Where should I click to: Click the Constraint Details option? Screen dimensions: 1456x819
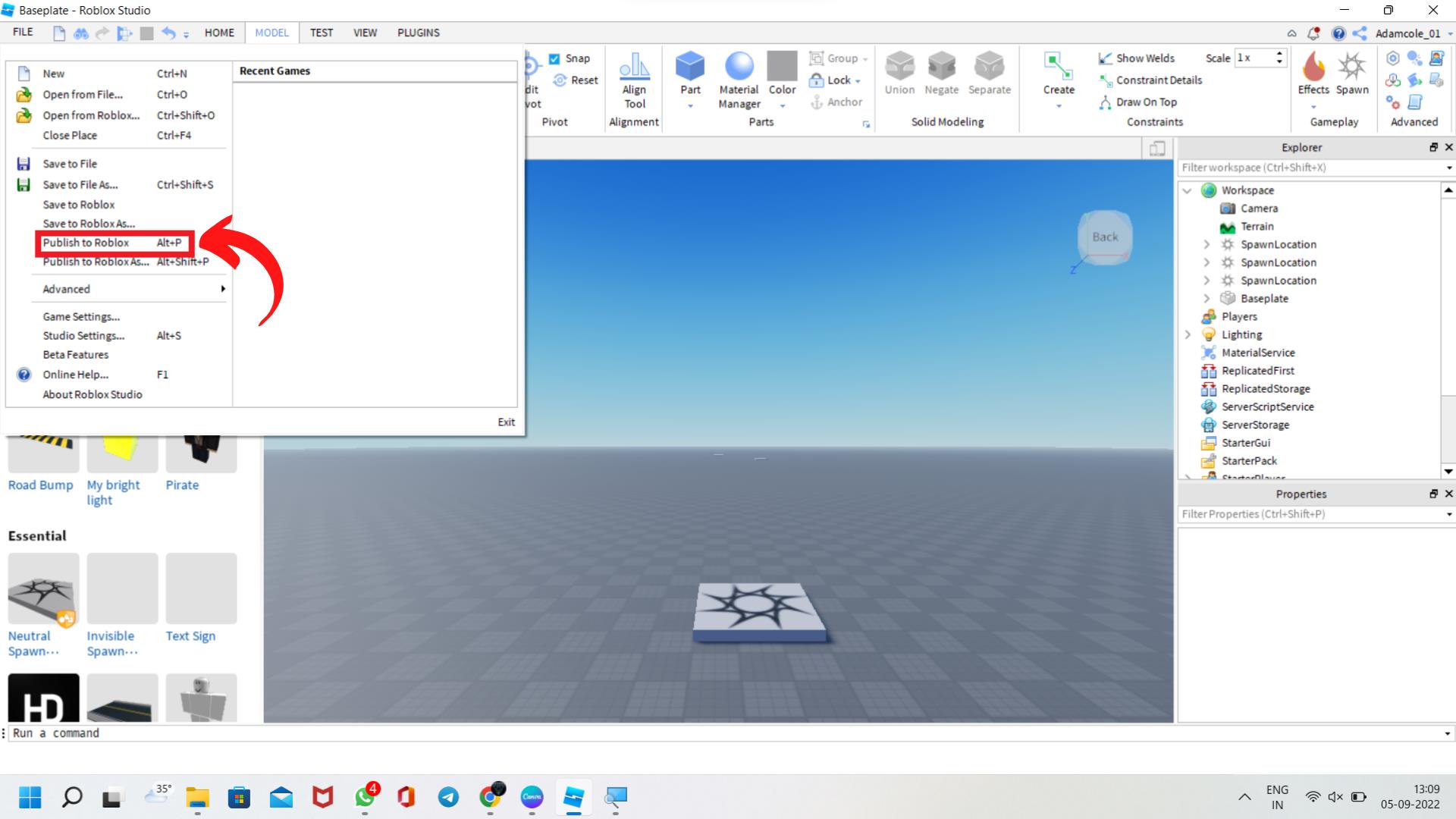pos(1150,80)
